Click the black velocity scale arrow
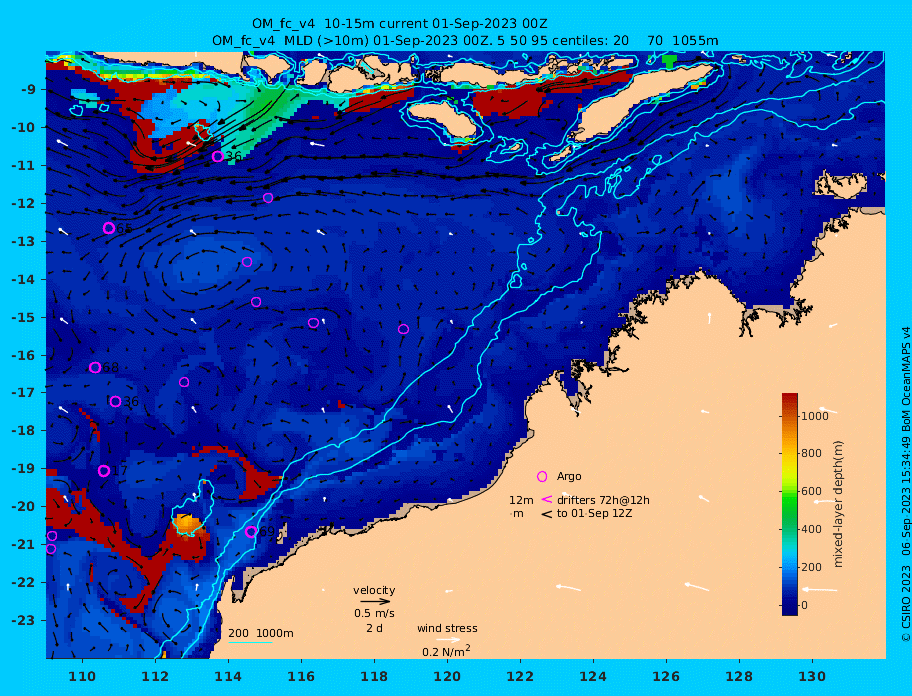This screenshot has height=696, width=912. pos(375,602)
